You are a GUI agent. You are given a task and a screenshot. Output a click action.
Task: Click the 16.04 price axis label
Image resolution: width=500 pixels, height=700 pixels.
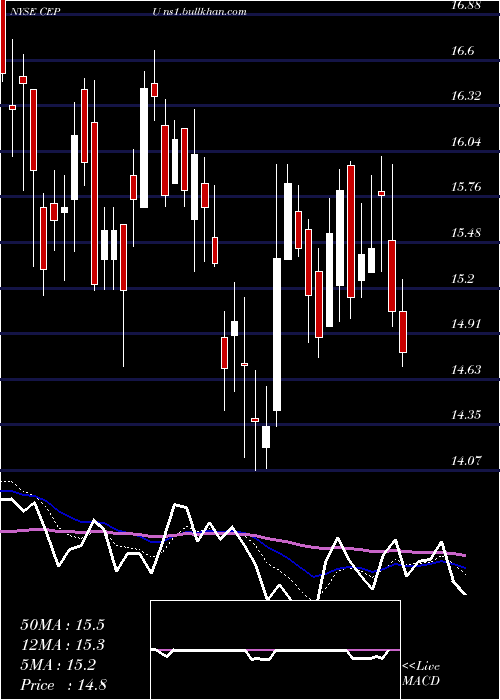coord(465,142)
